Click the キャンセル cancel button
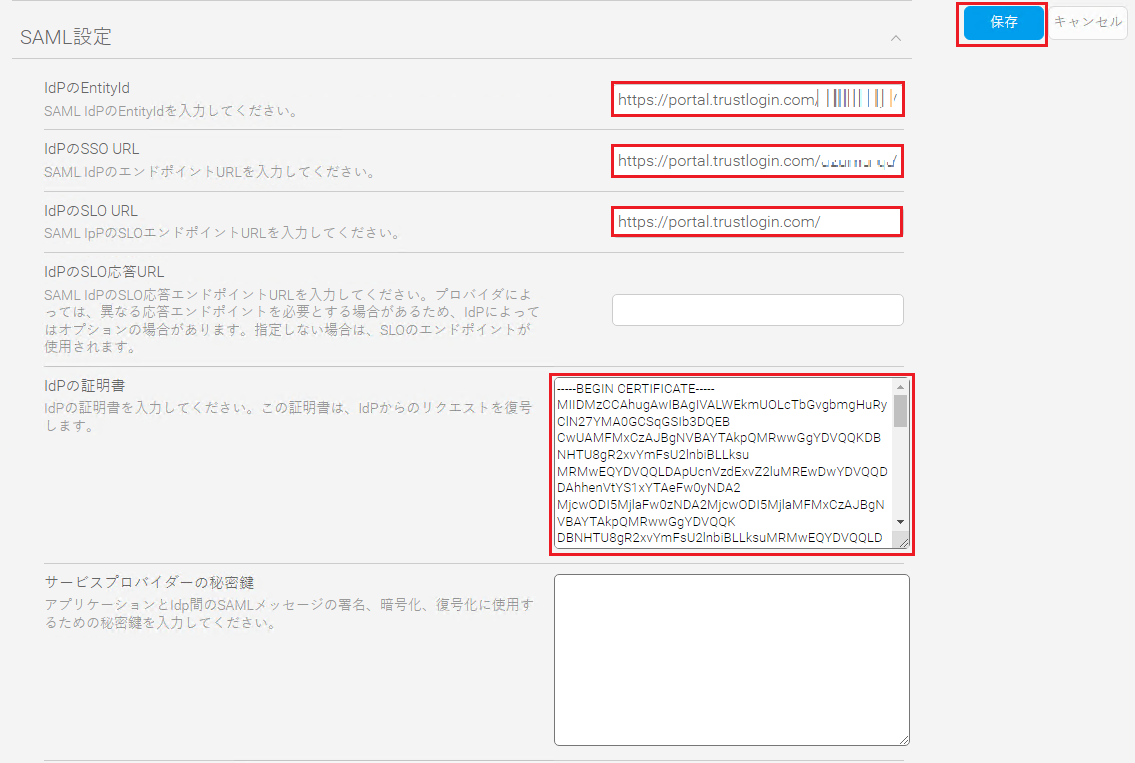This screenshot has width=1135, height=763. (x=1088, y=22)
